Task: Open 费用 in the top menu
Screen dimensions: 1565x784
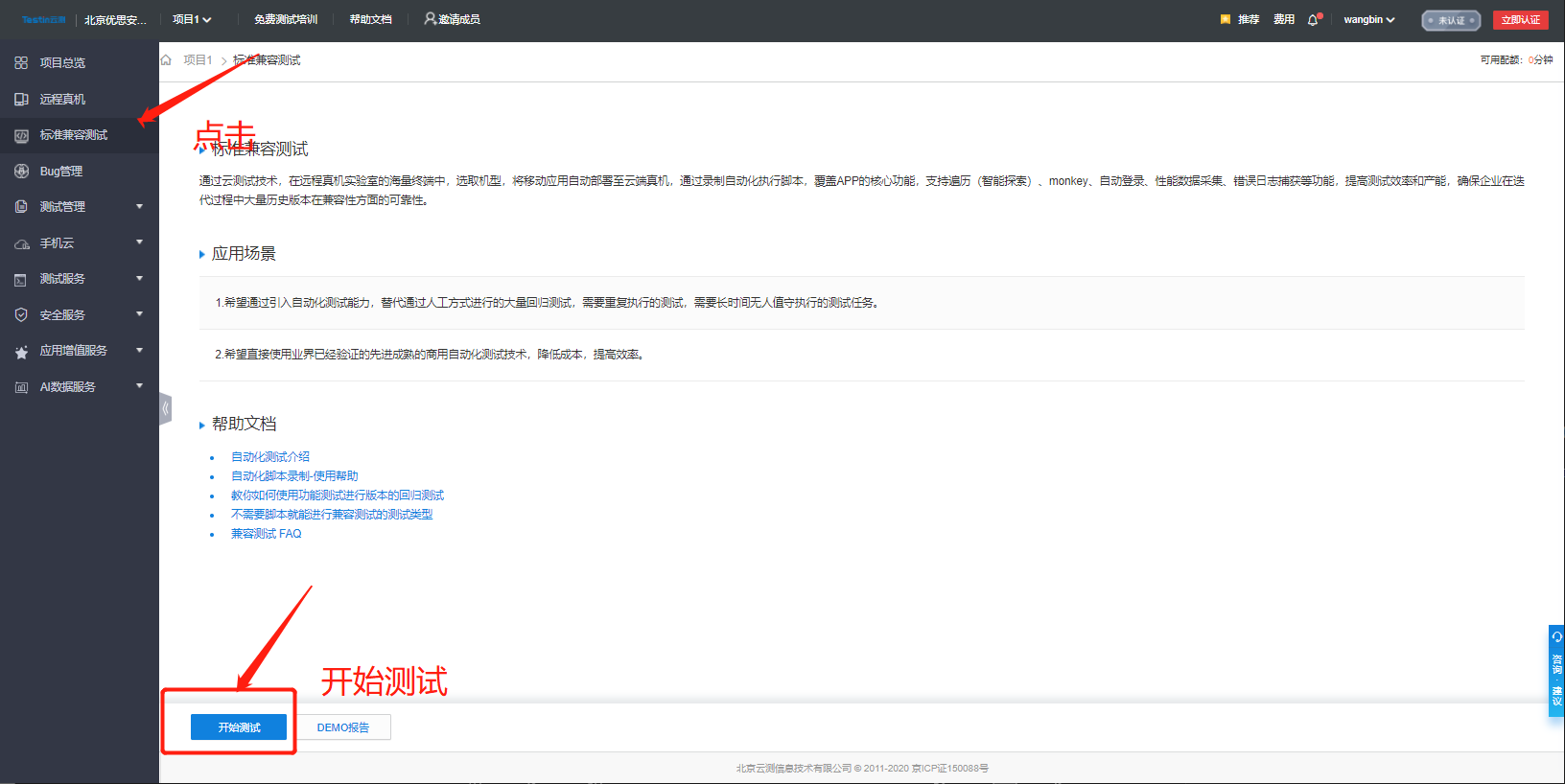Action: point(1284,19)
